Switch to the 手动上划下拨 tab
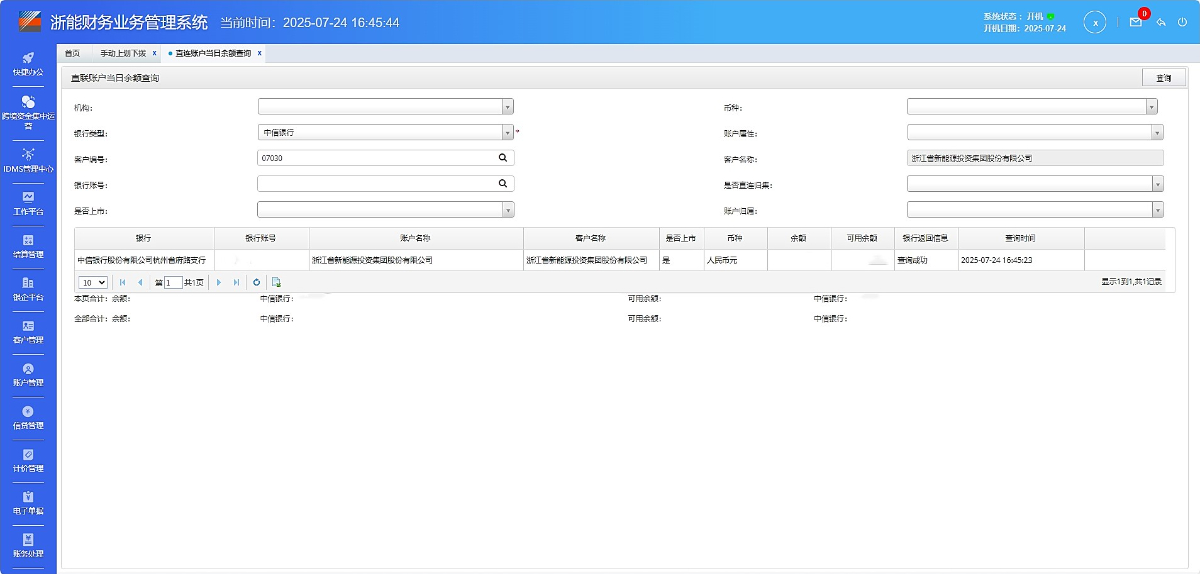Screen dimensions: 1200x574 click(122, 53)
